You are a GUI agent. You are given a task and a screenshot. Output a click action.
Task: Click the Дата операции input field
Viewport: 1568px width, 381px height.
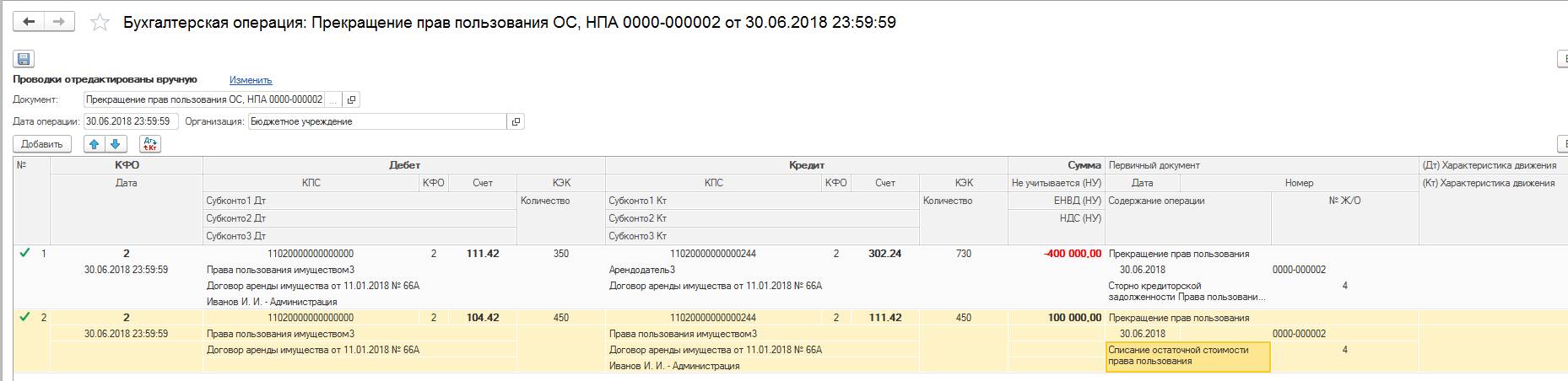tap(131, 121)
